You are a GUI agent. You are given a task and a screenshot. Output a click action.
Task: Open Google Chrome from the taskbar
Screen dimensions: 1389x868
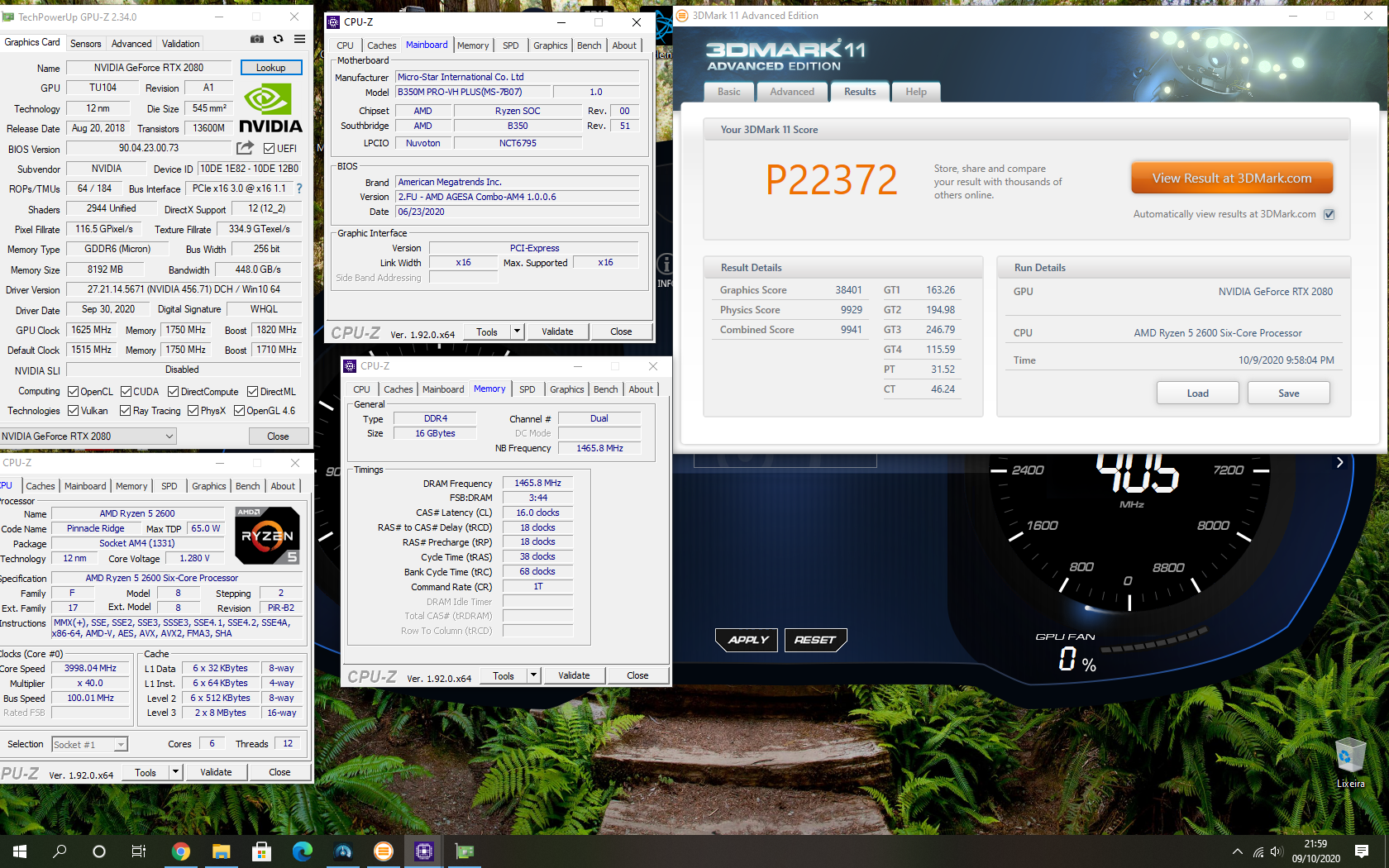tap(180, 851)
